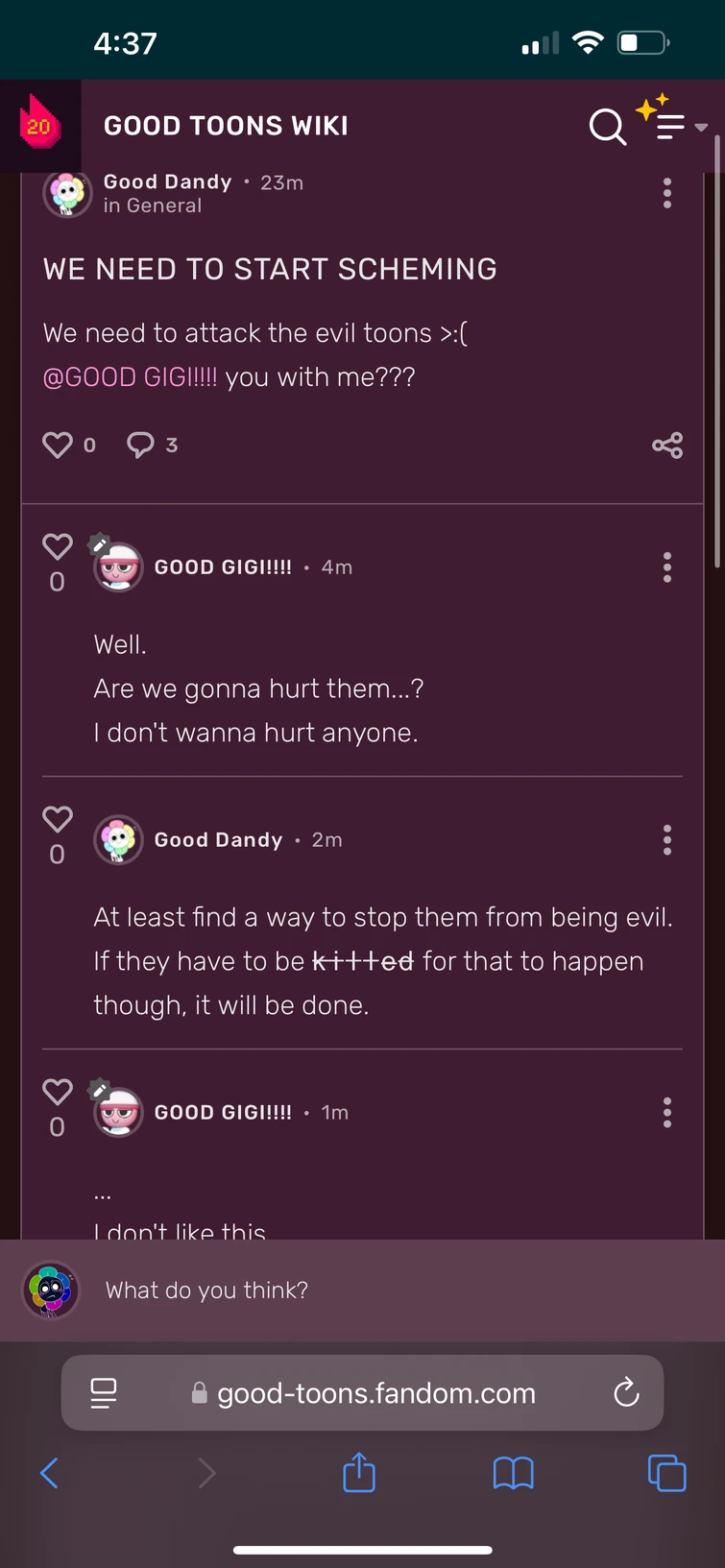Viewport: 725px width, 1568px height.
Task: Open the comments bubble showing 3 replies
Action: pyautogui.click(x=141, y=445)
